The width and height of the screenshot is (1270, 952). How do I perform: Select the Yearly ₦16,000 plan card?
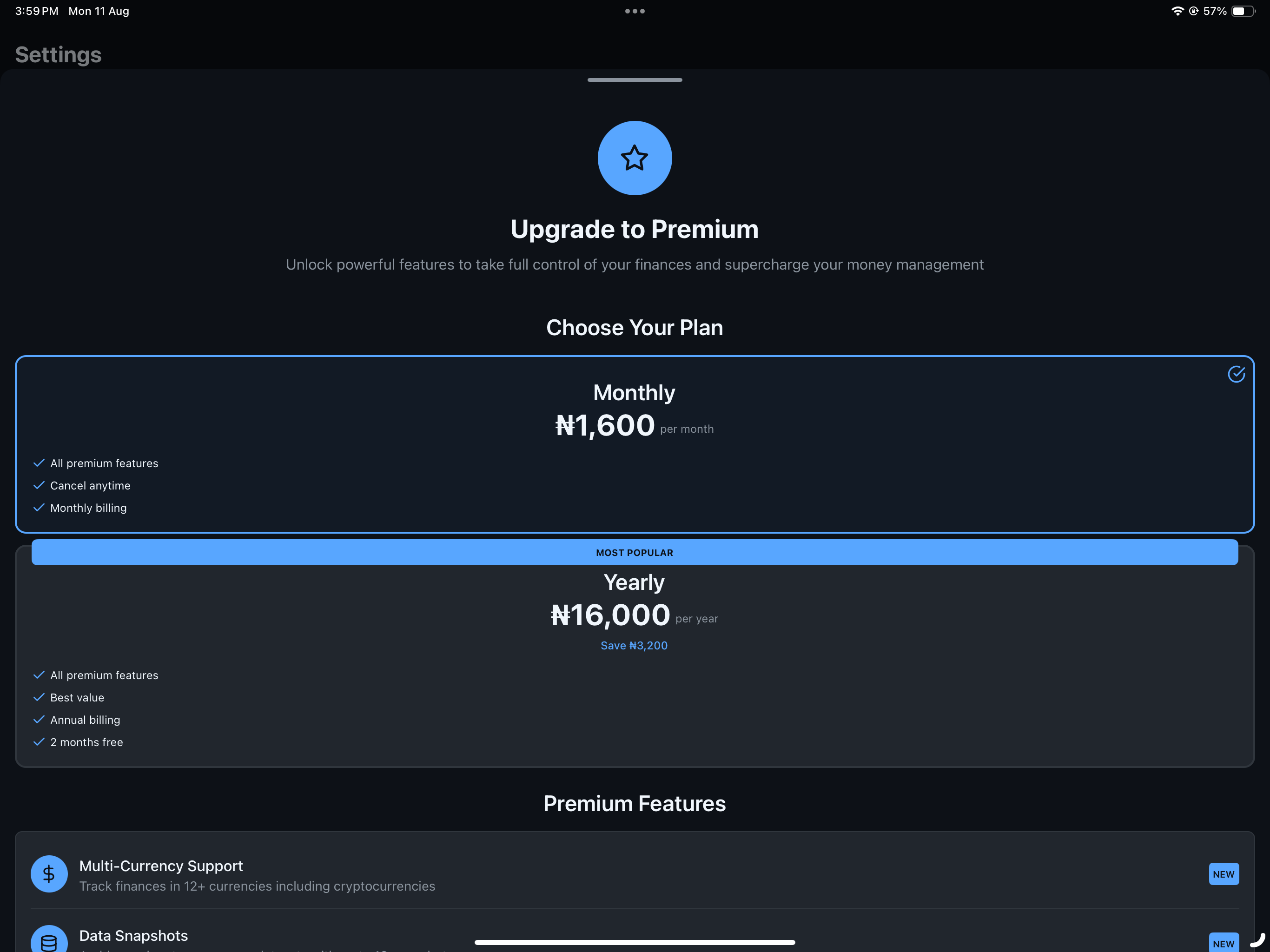click(x=635, y=656)
